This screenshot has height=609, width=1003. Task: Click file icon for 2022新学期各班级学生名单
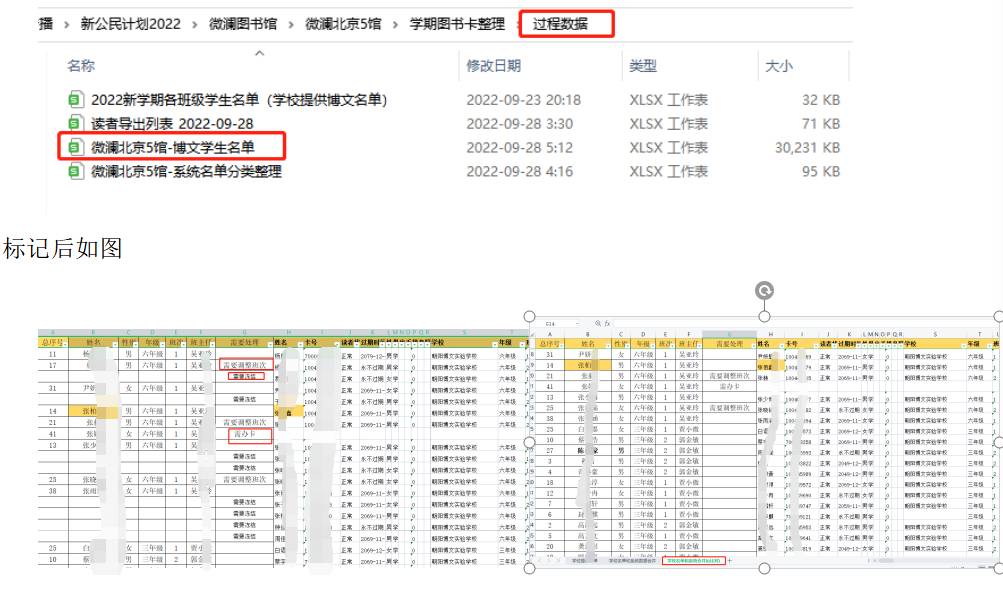click(x=75, y=100)
